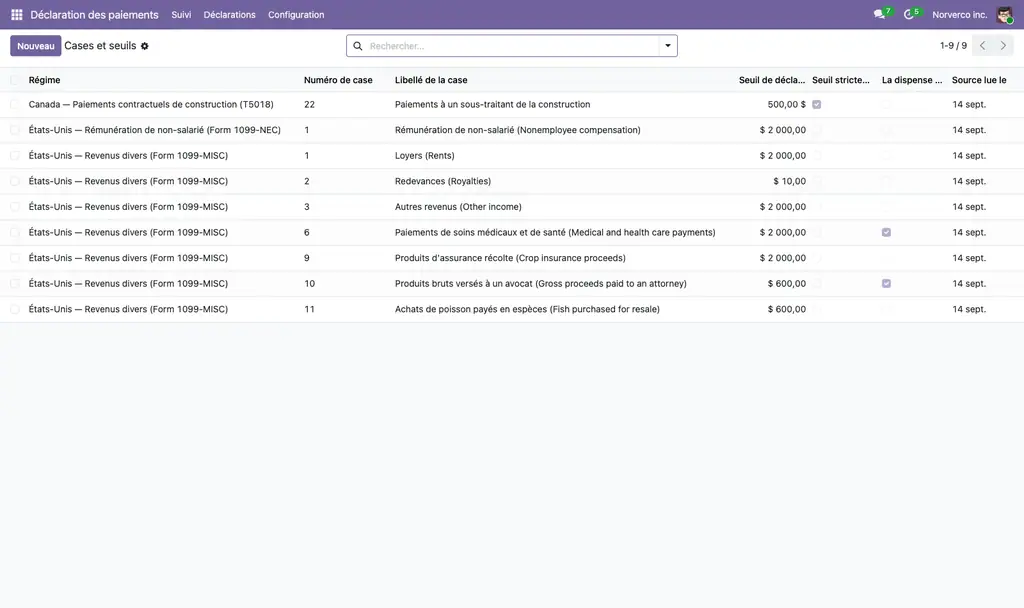Screen dimensions: 1024x608
Task: Sort by the Source lue le column
Action: [x=979, y=80]
